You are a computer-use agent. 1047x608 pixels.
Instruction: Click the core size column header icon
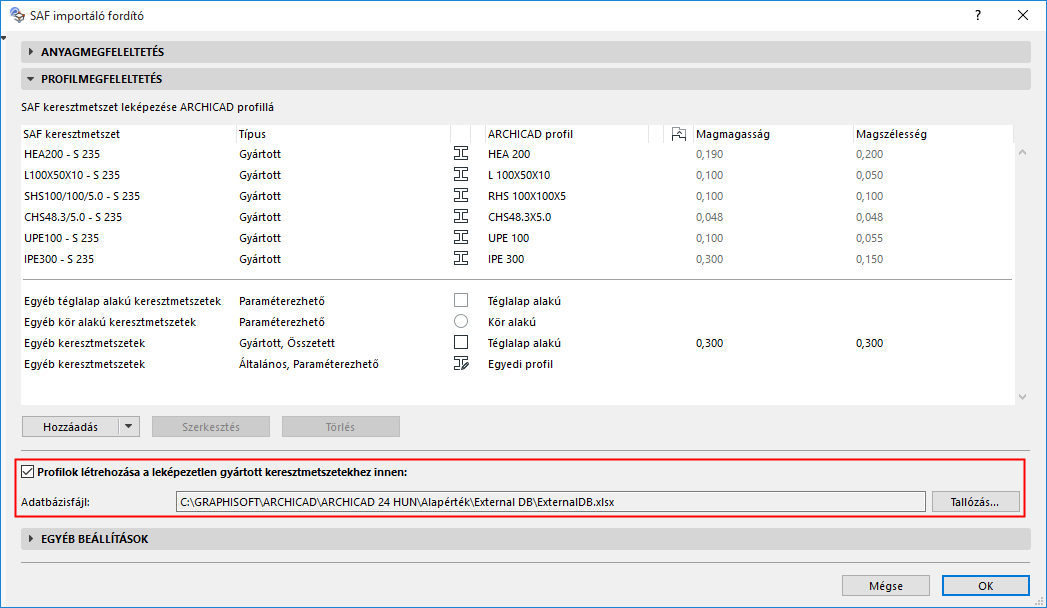[x=678, y=134]
